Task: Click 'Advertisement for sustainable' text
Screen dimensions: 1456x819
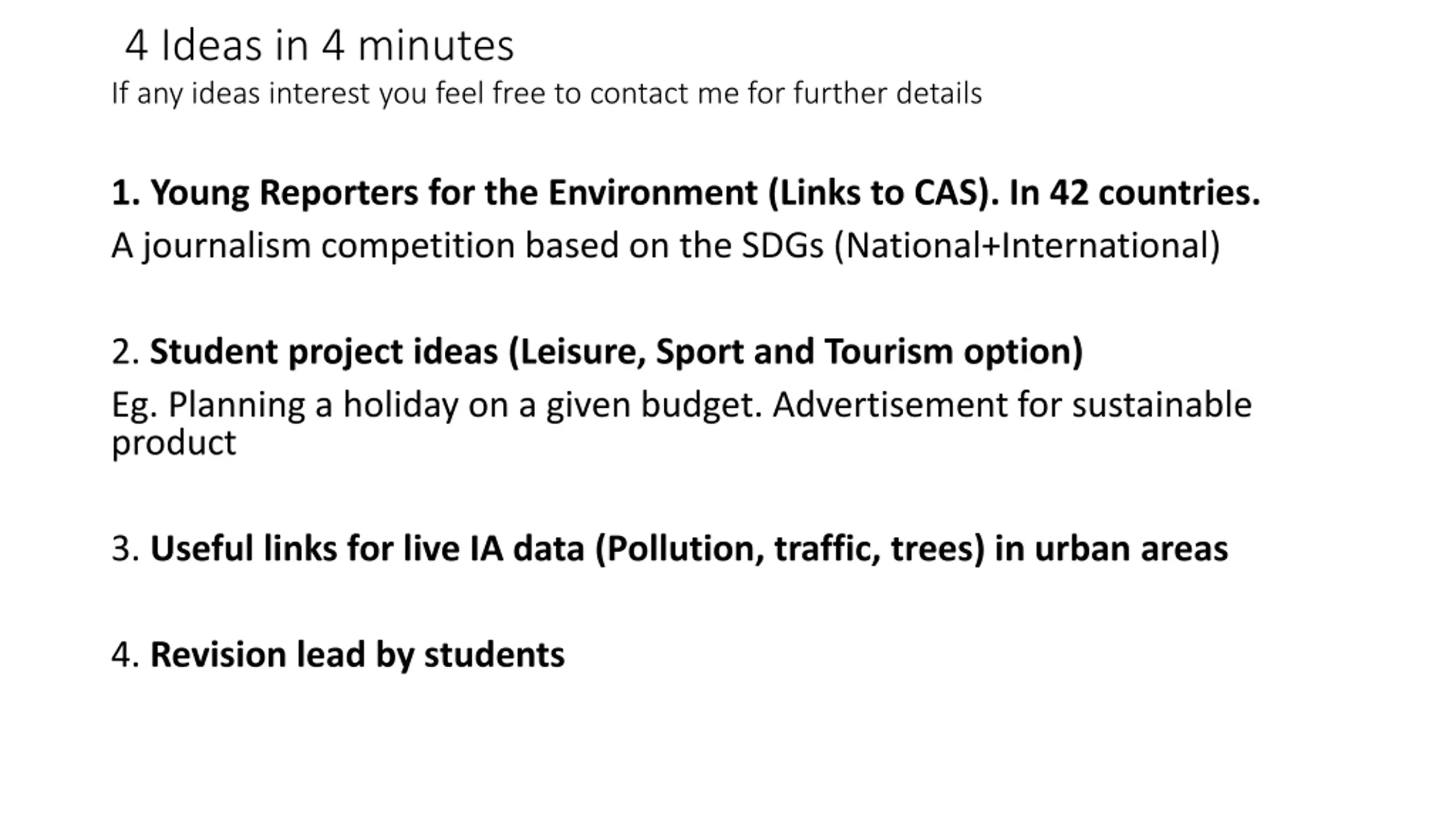Action: pos(1012,405)
